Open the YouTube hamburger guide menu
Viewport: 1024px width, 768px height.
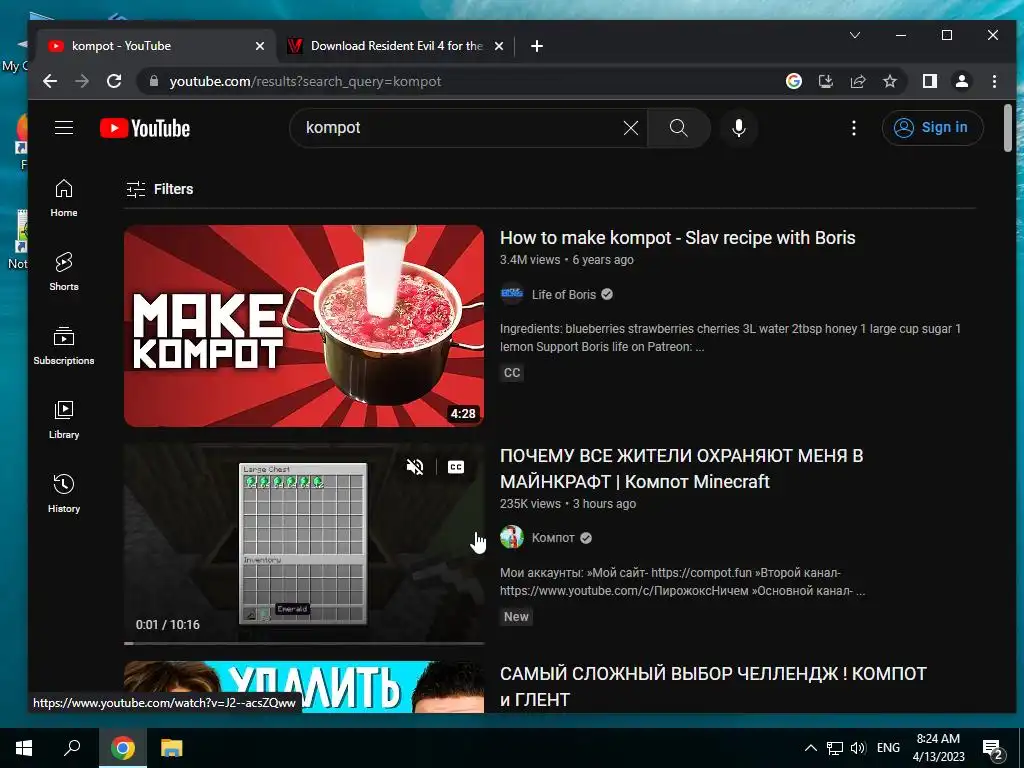[x=64, y=127]
